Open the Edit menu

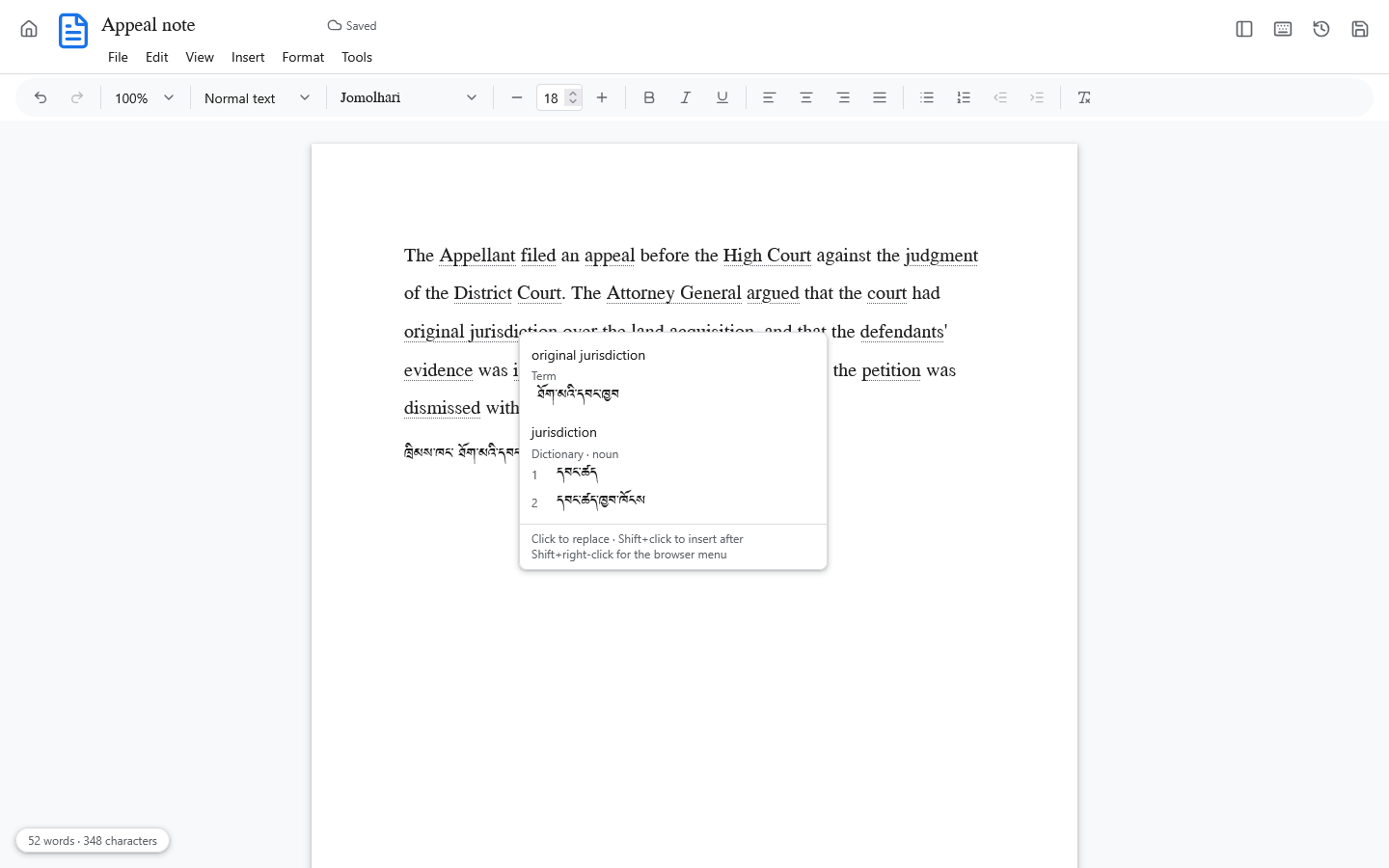[156, 57]
